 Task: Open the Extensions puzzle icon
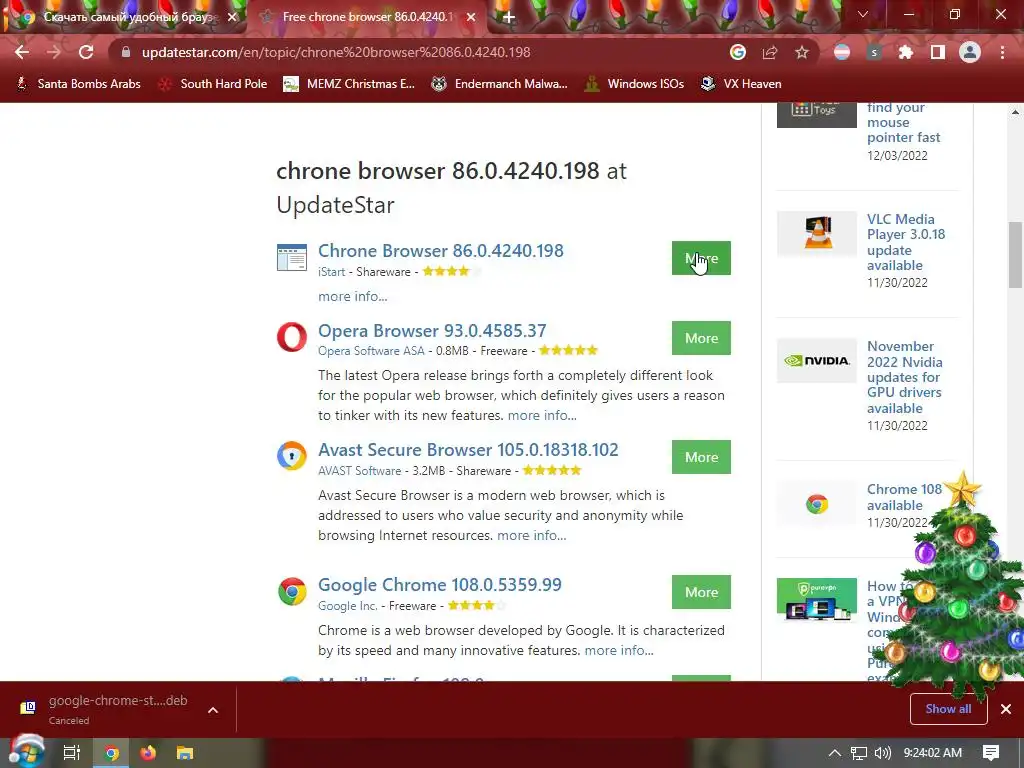(906, 52)
